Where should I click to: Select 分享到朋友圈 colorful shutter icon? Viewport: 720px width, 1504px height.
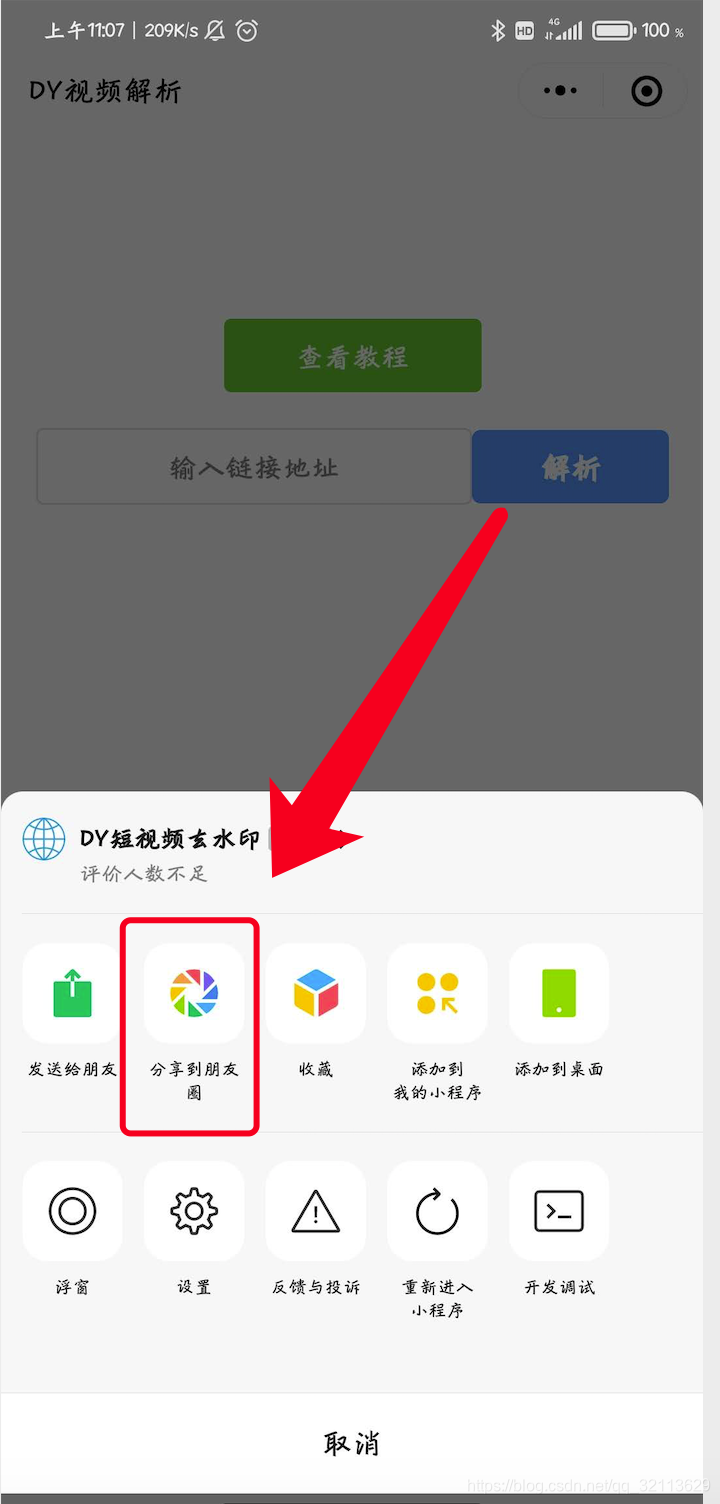click(194, 993)
